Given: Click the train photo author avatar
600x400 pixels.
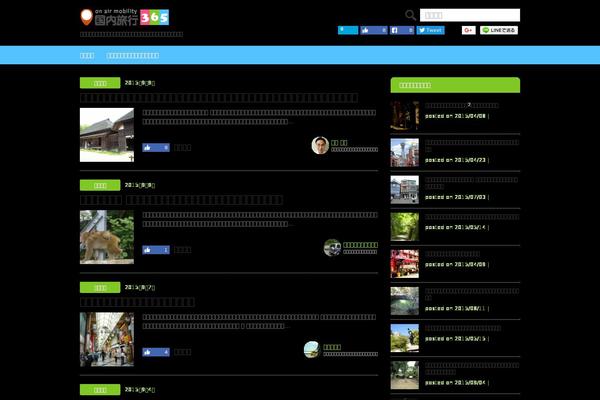Looking at the screenshot, I should click(333, 247).
